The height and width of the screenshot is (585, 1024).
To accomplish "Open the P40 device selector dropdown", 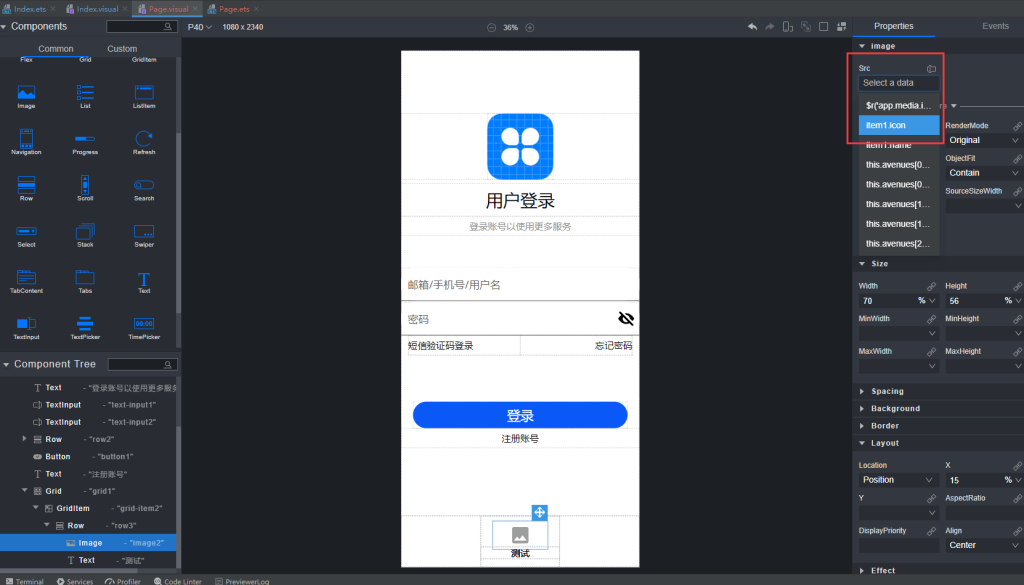I will [x=199, y=29].
